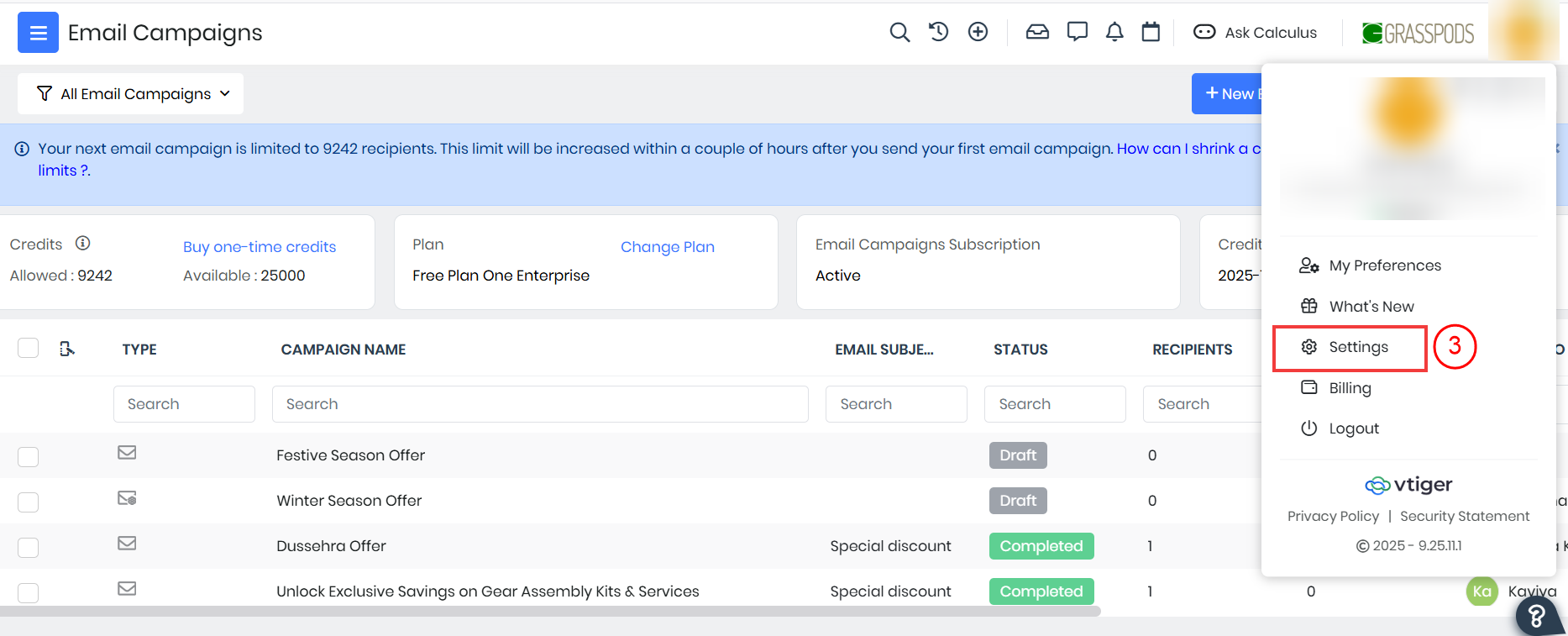Open the Change Plan link

click(667, 247)
